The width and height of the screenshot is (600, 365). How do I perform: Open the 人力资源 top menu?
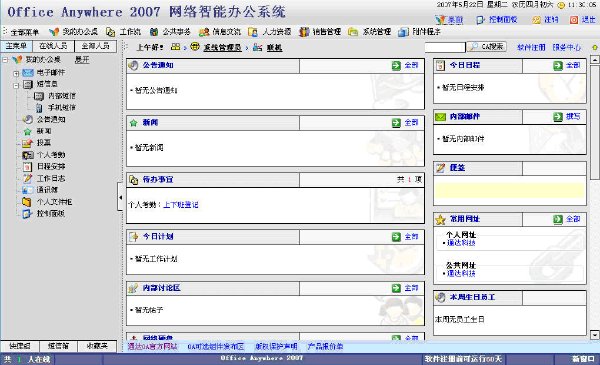click(270, 32)
